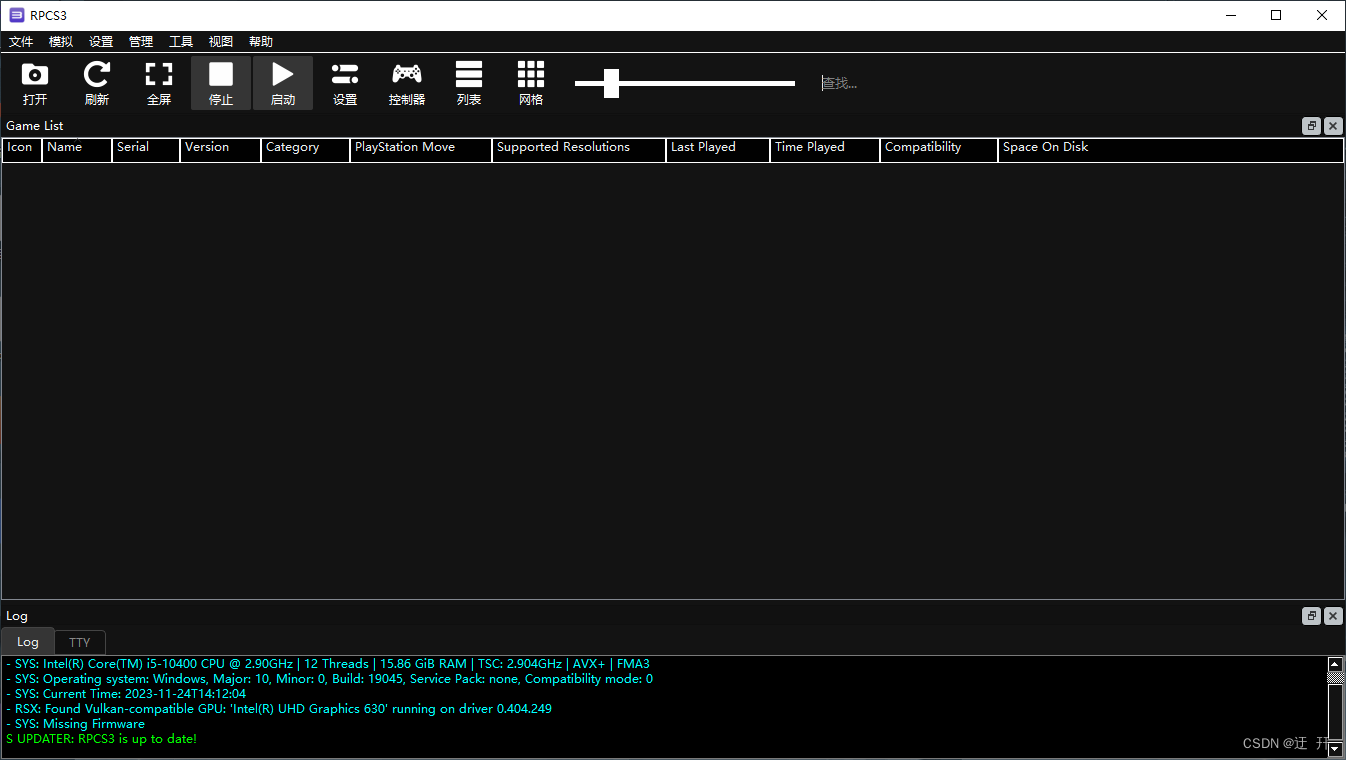The height and width of the screenshot is (760, 1346).
Task: Open 设置 settings from the toolbar
Action: pyautogui.click(x=345, y=83)
